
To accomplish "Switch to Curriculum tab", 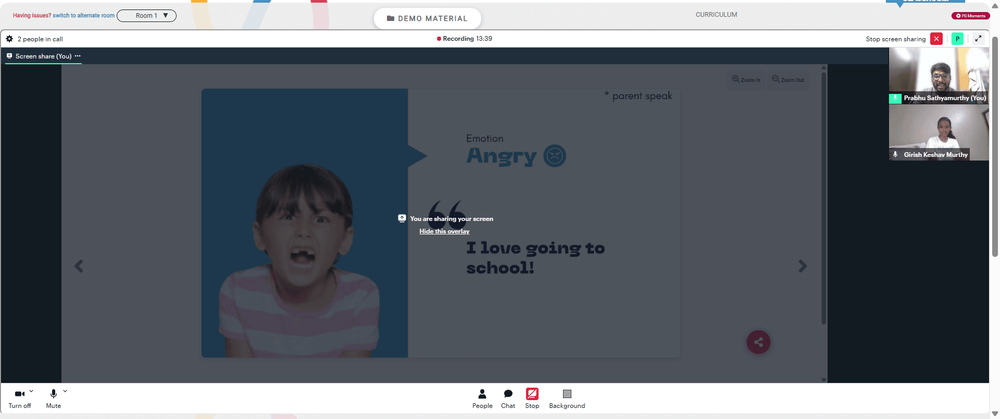I will (716, 15).
